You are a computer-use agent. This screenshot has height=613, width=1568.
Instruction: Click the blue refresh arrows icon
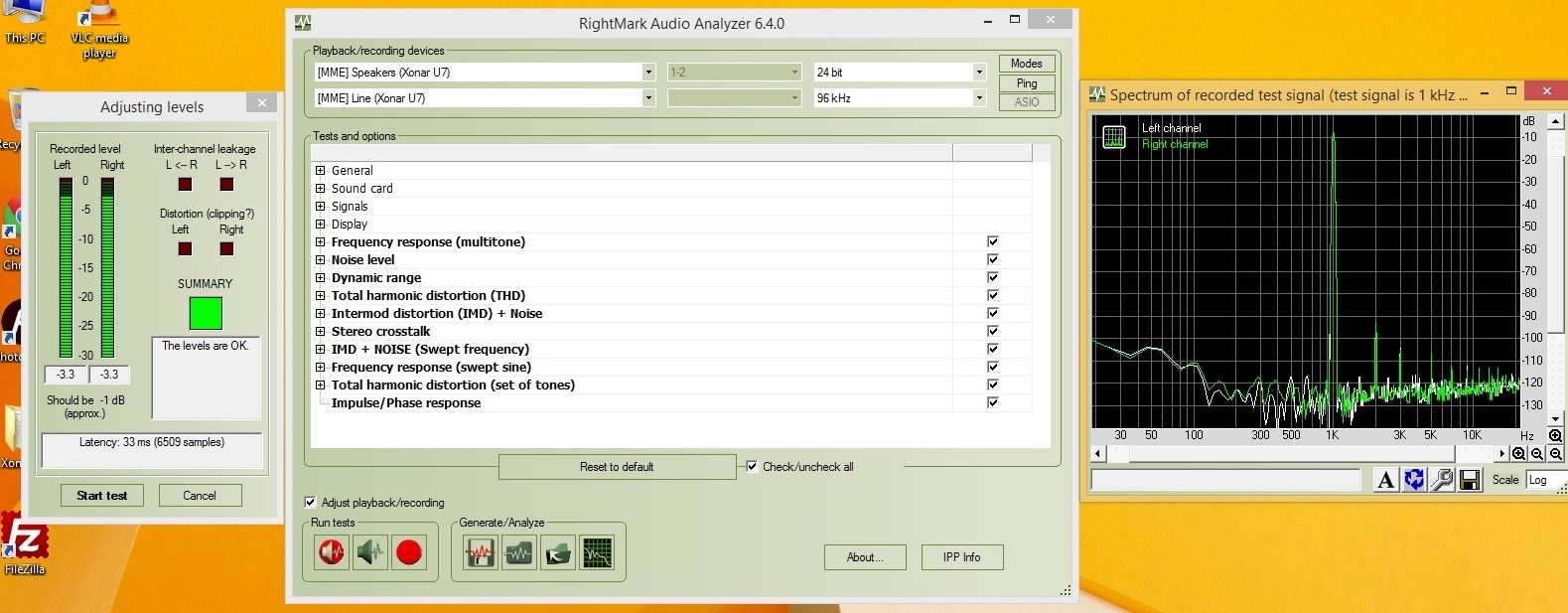tap(1414, 480)
